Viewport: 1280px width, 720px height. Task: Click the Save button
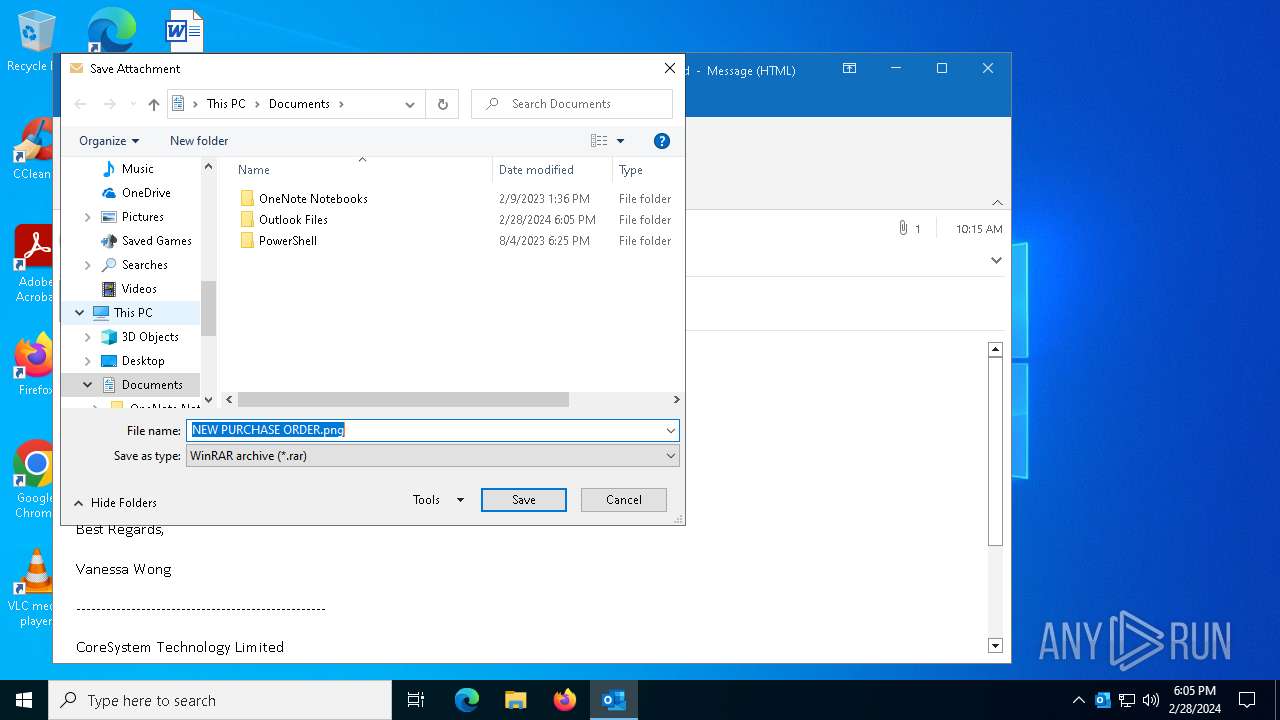pos(524,500)
